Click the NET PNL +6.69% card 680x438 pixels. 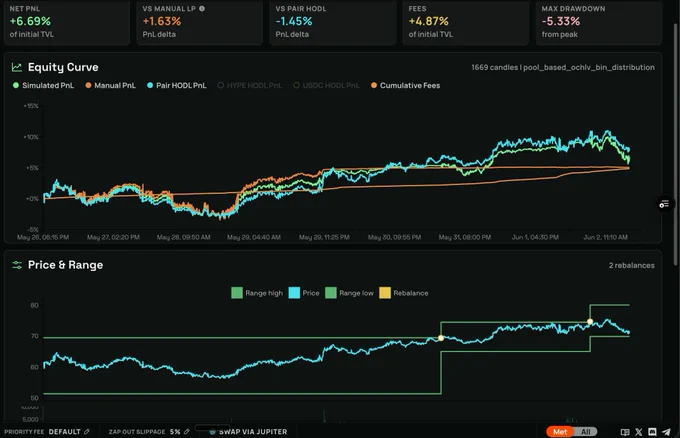pos(67,22)
